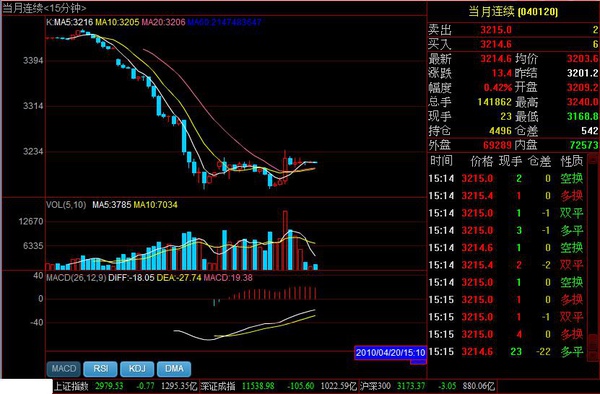Select the 15:14 多平 trade row with 3 lots
This screenshot has height=394, width=600.
click(x=507, y=230)
